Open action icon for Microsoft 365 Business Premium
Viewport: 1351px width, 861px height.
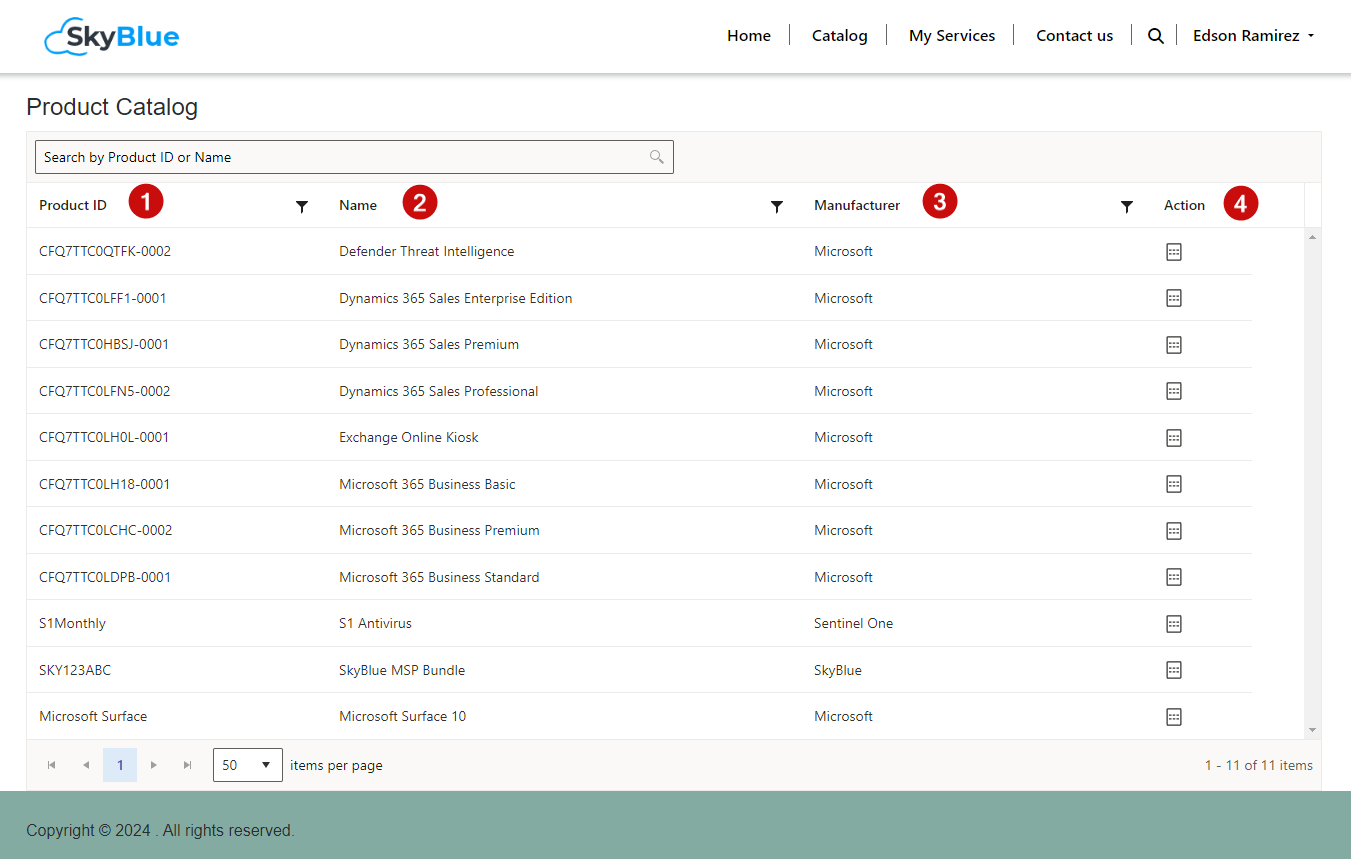[1174, 531]
